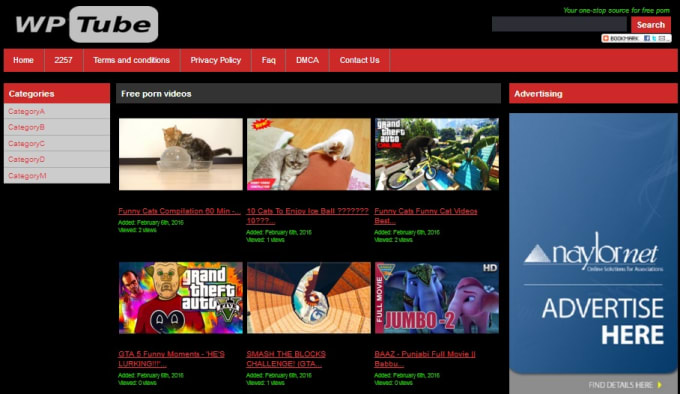Click the green one-stop source tagline
Screen dimensions: 680x394
(616, 10)
